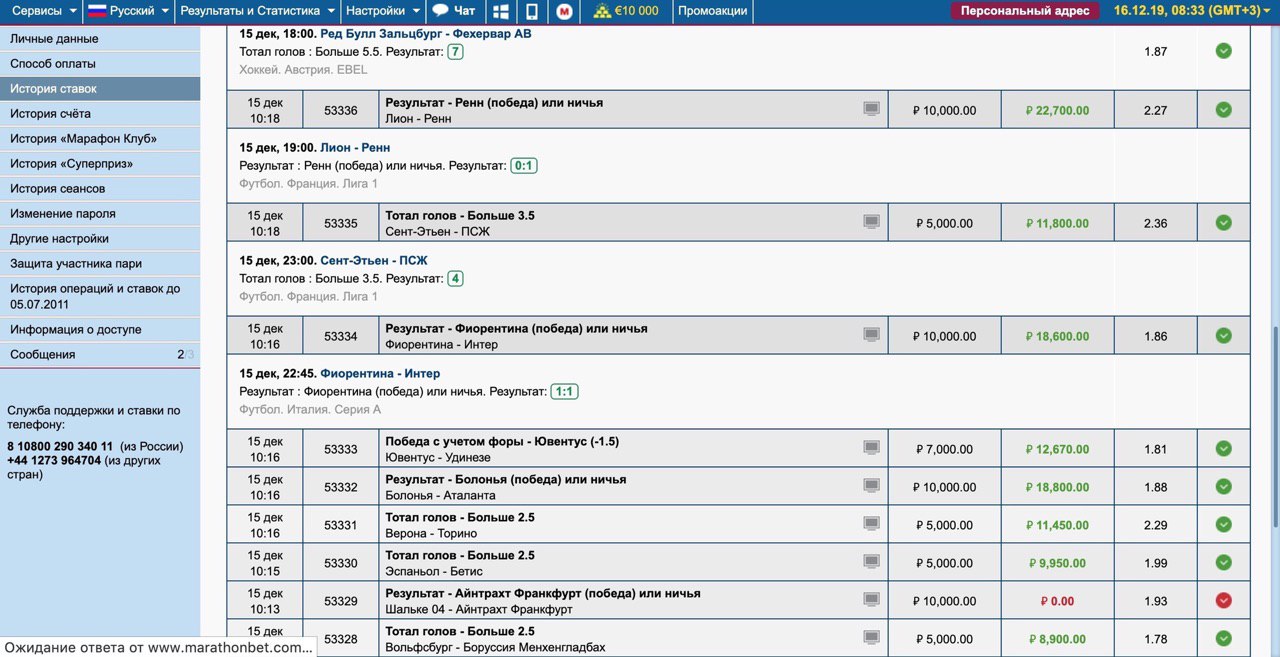Open Информация о доступе in sidebar
The image size is (1280, 657).
100,330
